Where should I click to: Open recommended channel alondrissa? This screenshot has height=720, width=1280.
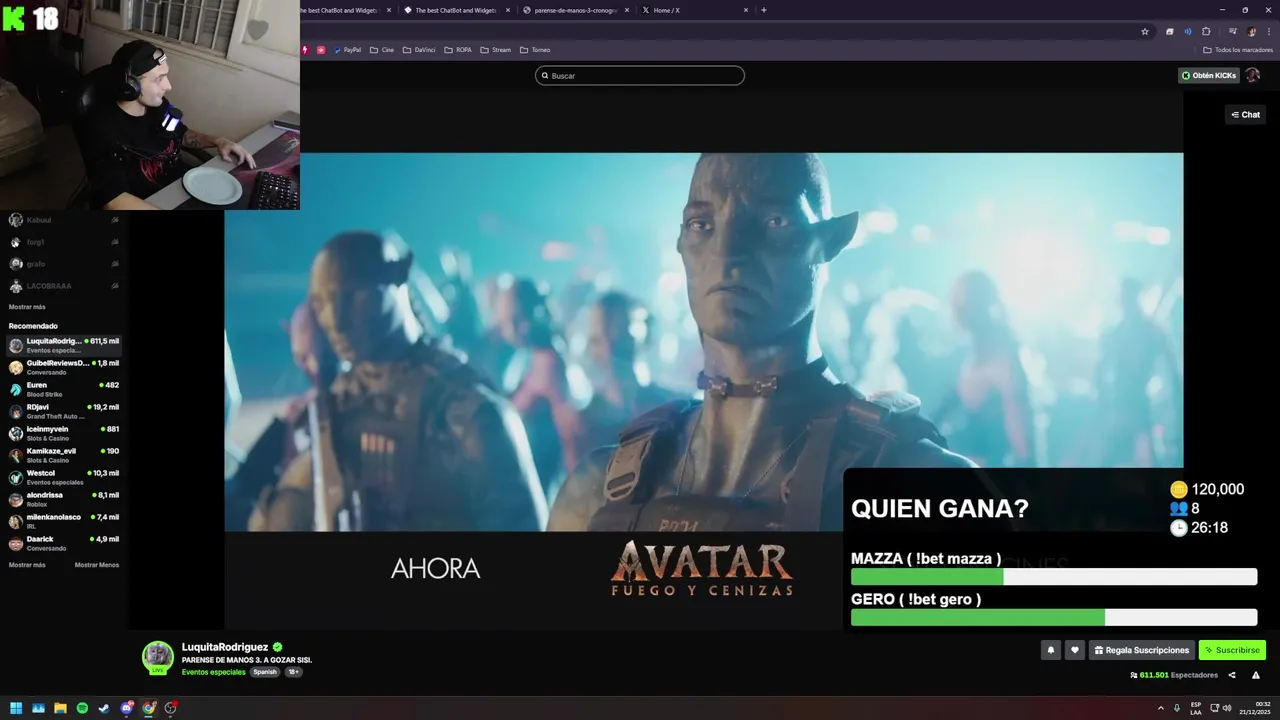(64, 499)
